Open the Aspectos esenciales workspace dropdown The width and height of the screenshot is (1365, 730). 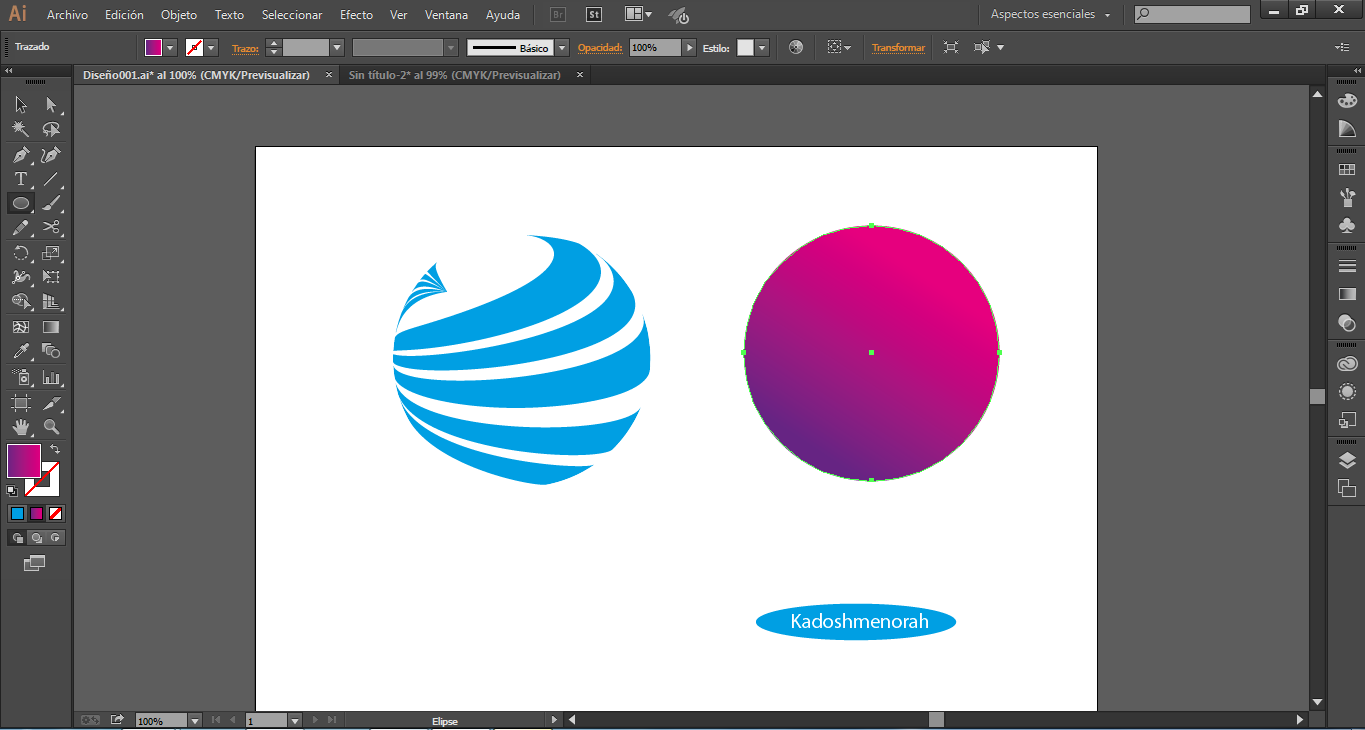click(x=1050, y=15)
